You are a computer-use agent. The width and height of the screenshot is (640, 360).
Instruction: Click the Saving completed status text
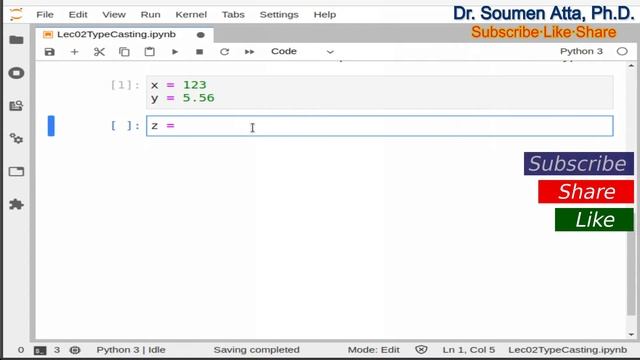pyautogui.click(x=256, y=350)
